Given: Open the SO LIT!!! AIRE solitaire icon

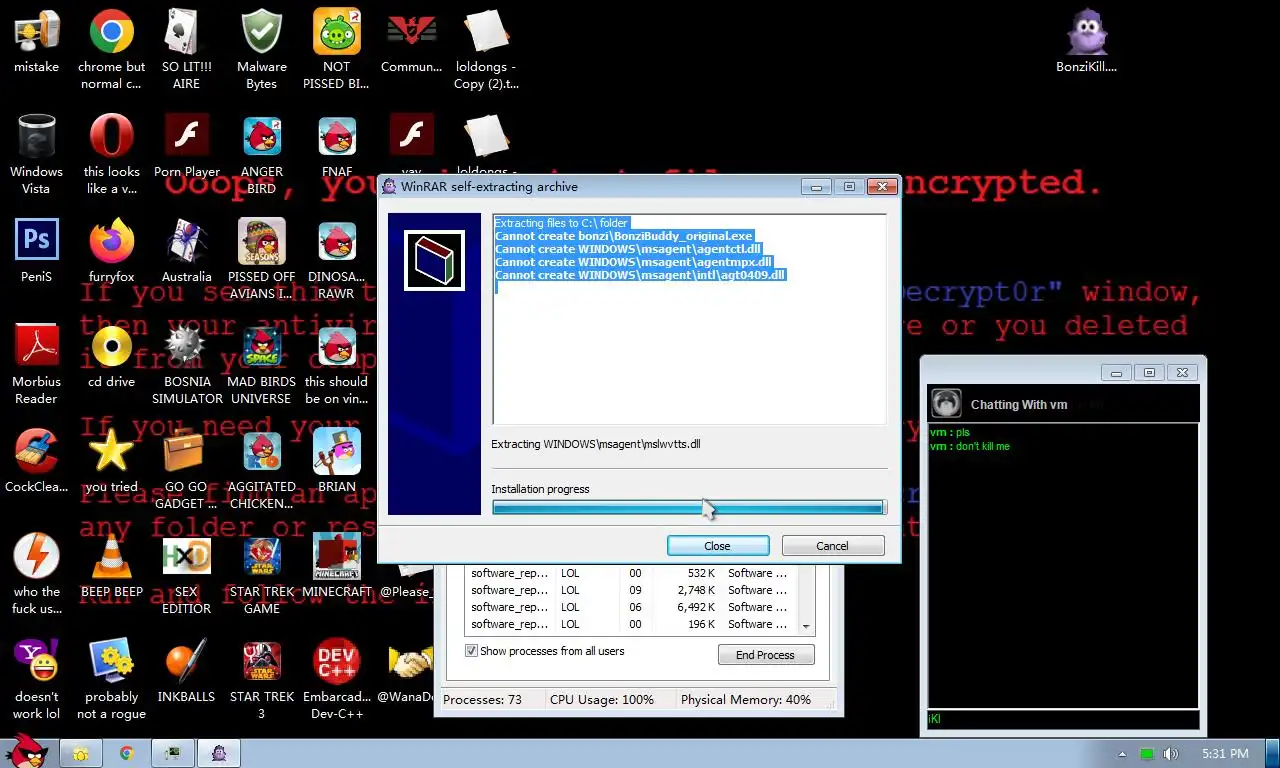Looking at the screenshot, I should coord(186,50).
